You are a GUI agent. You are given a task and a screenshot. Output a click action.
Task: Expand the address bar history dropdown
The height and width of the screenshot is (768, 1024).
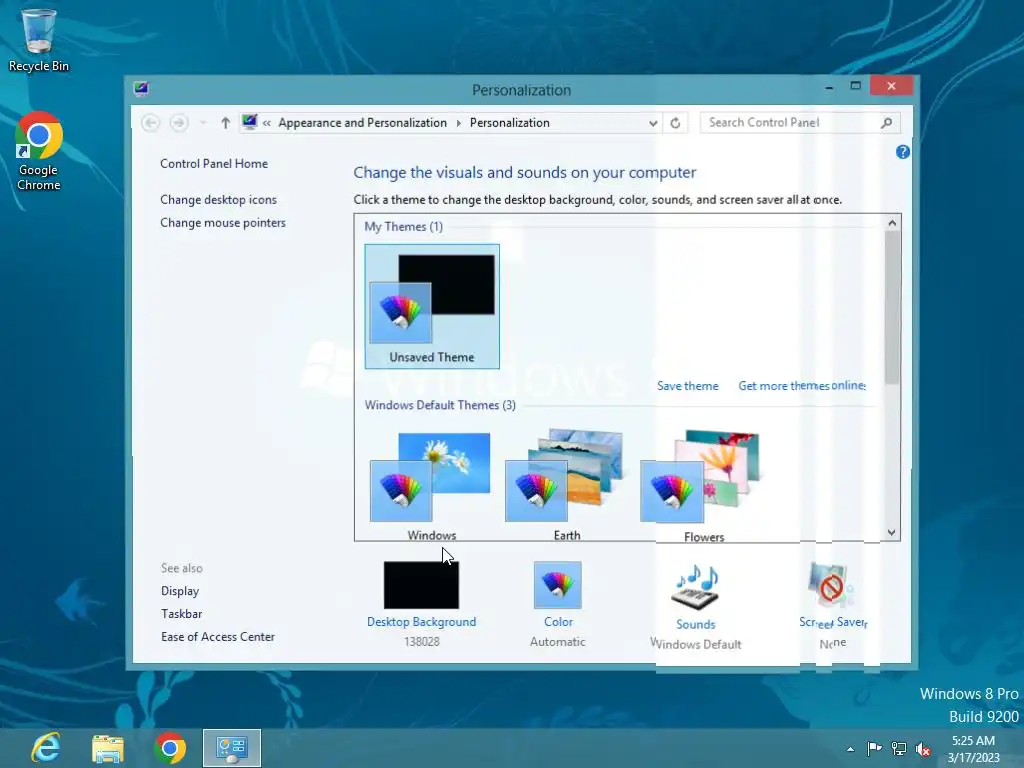(652, 123)
